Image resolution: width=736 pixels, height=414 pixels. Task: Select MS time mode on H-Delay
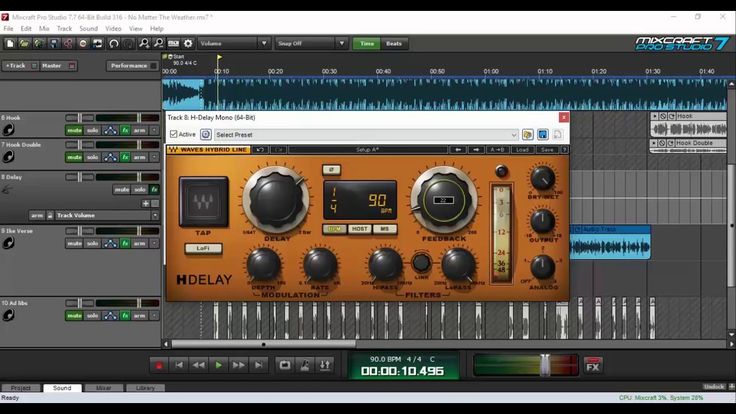point(384,229)
